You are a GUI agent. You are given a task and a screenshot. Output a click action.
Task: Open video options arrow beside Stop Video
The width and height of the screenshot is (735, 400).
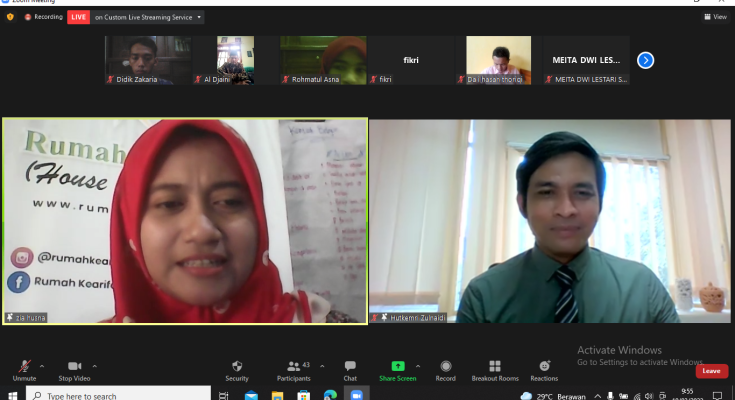pos(94,366)
